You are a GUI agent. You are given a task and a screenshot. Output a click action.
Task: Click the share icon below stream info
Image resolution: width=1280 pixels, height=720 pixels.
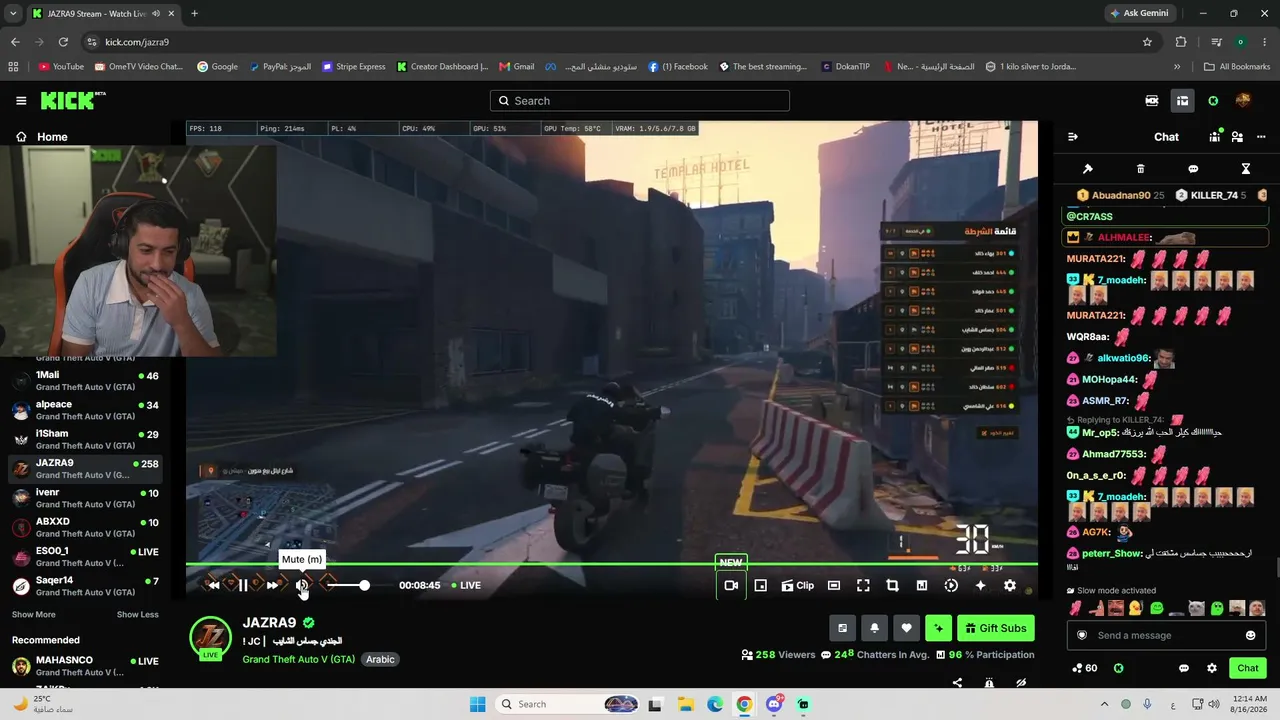pyautogui.click(x=957, y=683)
